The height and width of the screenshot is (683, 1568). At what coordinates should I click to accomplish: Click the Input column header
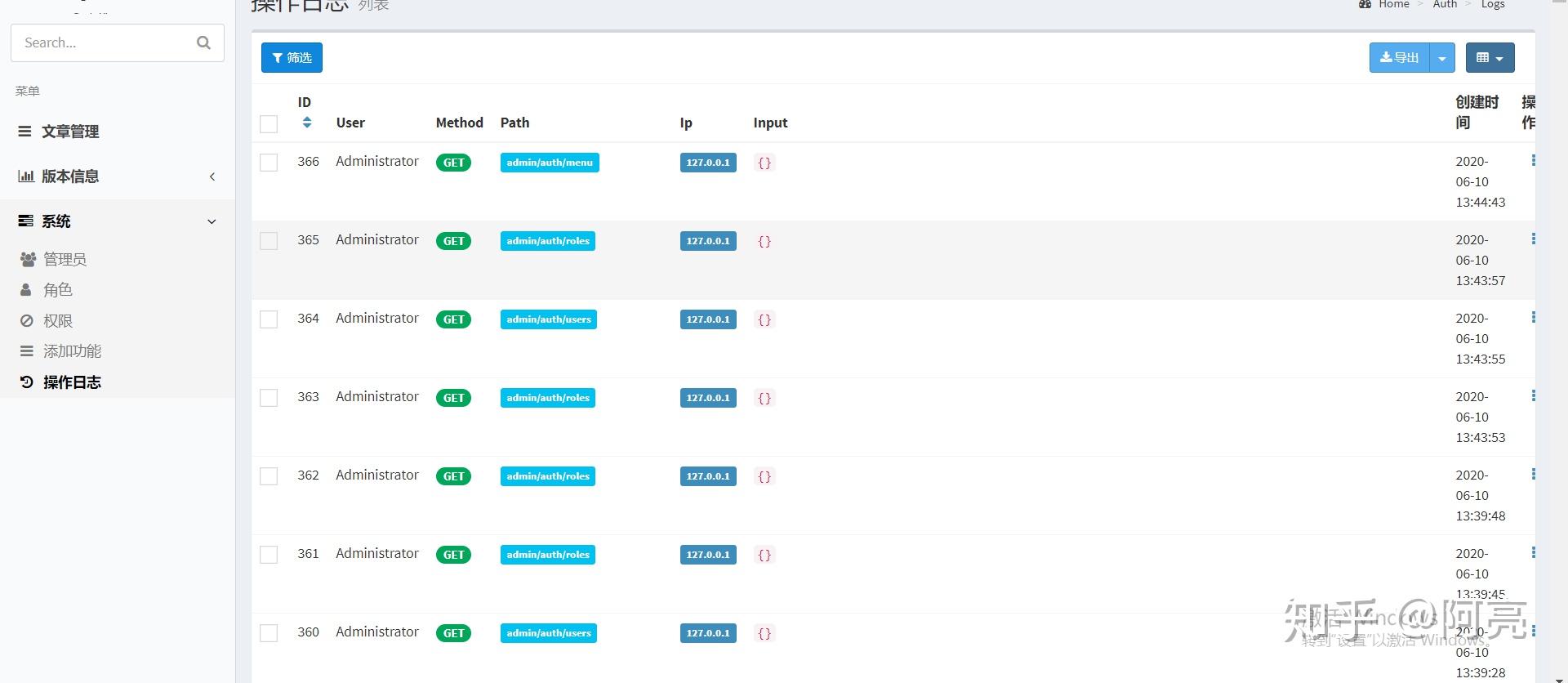(x=770, y=123)
